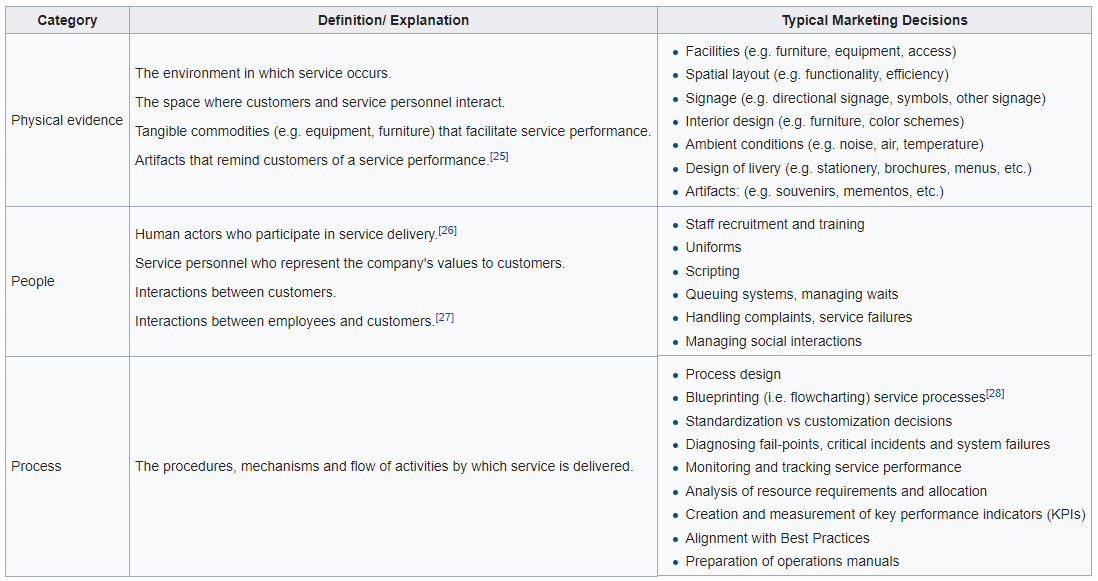This screenshot has height=581, width=1098.
Task: Click the Alignment with Best Practices item
Action: 777,538
